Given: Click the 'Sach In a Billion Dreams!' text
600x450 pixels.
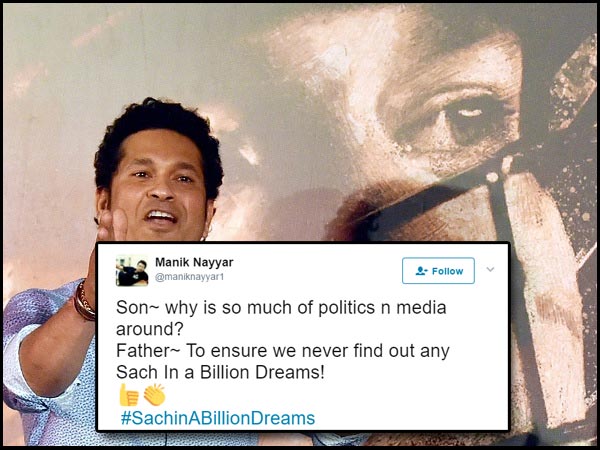Looking at the screenshot, I should (220, 372).
